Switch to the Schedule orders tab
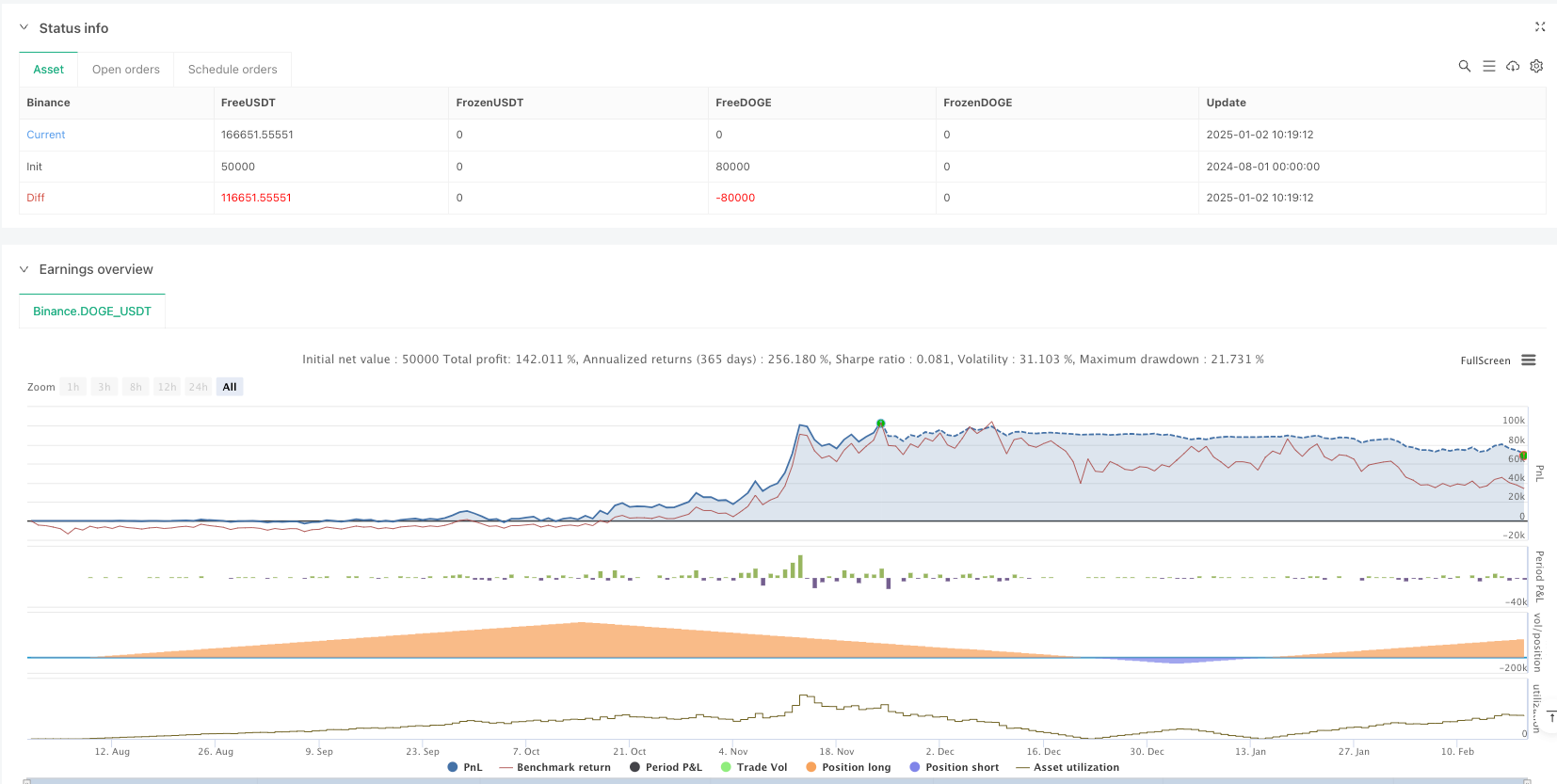The image size is (1557, 784). tap(233, 70)
